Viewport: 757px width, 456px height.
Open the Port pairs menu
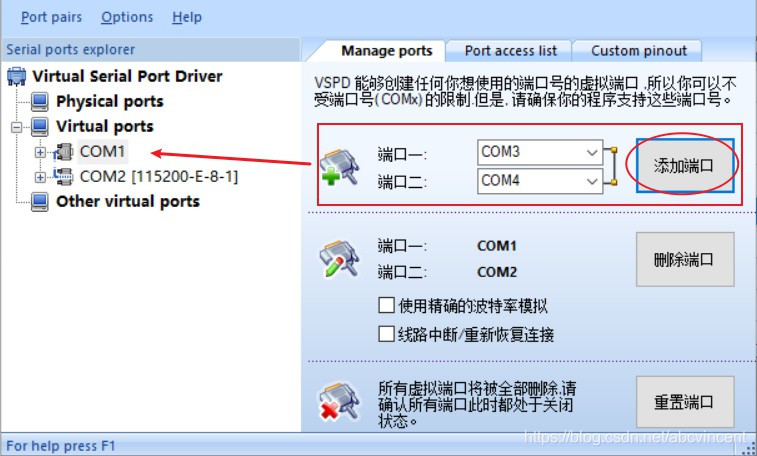tap(51, 17)
